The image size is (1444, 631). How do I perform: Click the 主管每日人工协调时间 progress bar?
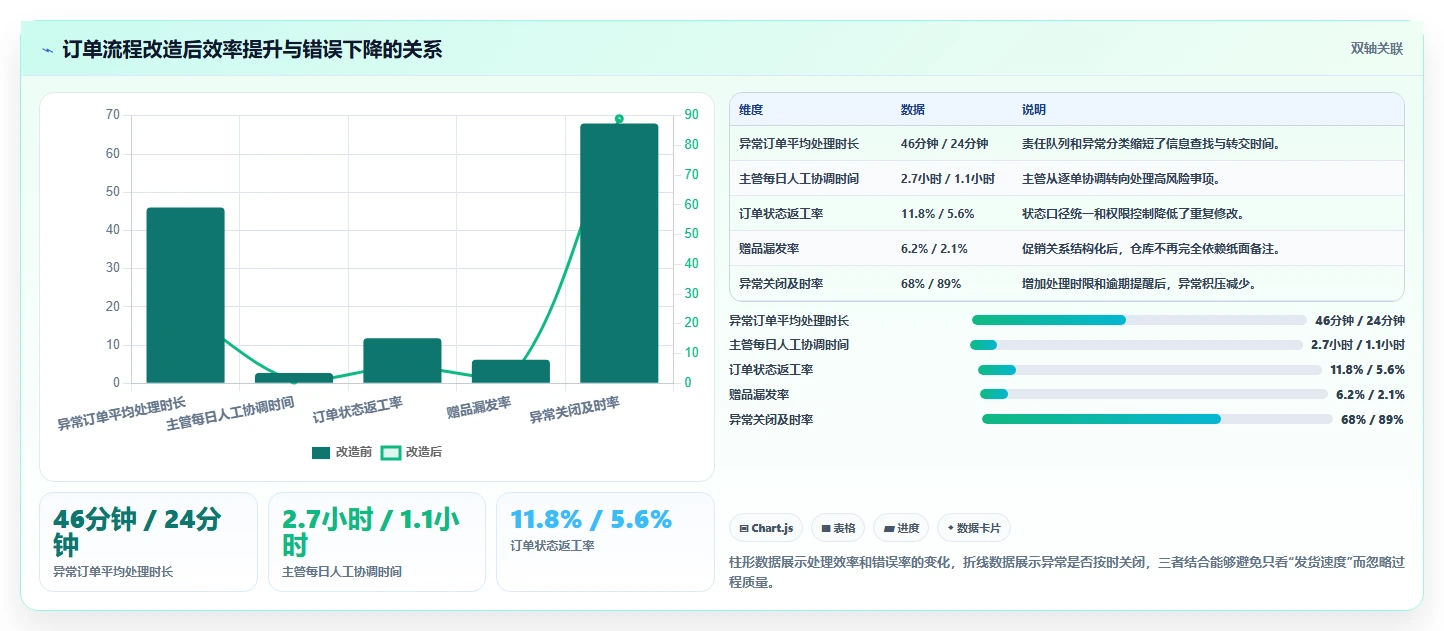click(x=1136, y=345)
